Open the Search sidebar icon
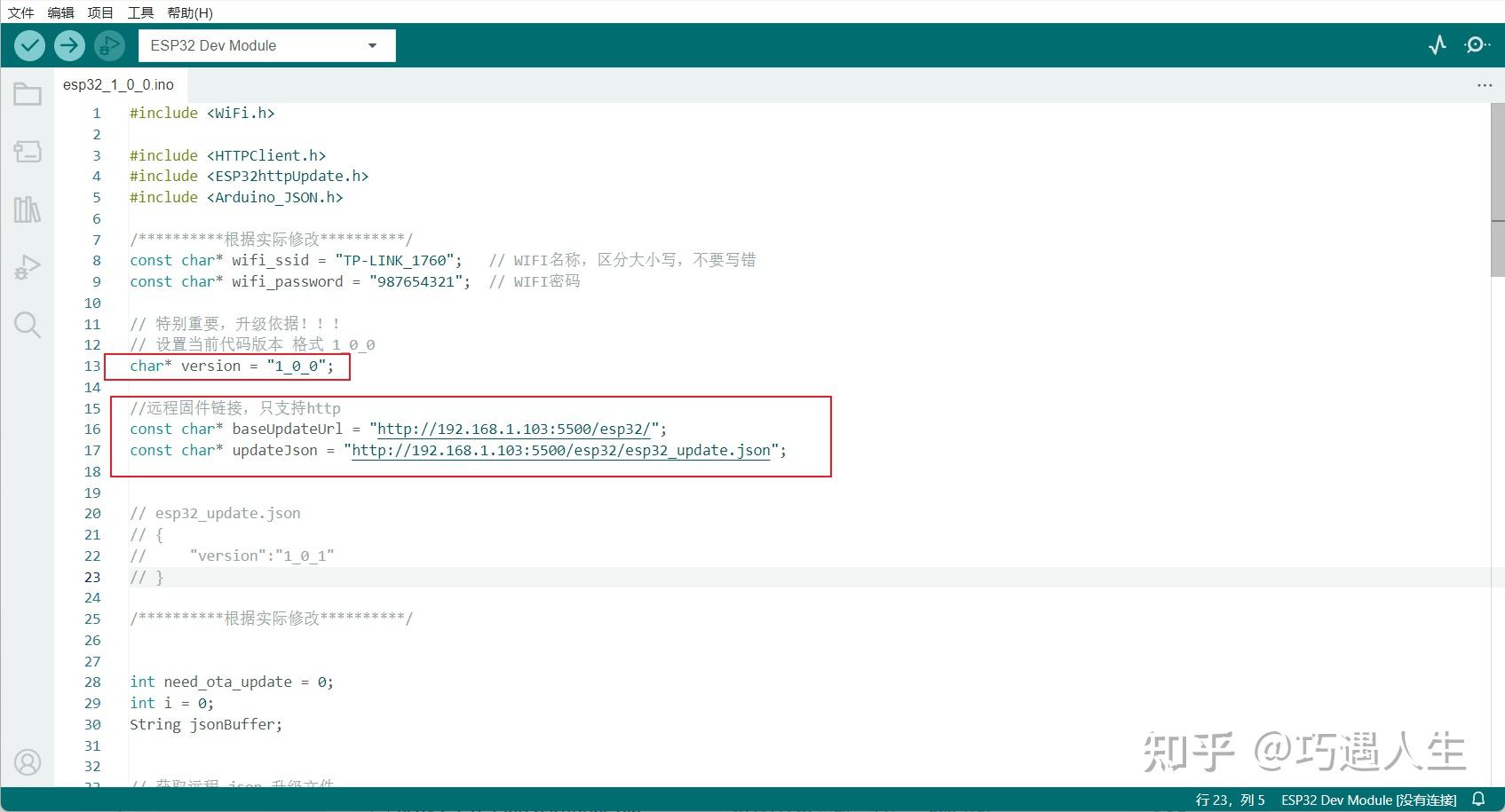The height and width of the screenshot is (812, 1505). pyautogui.click(x=28, y=325)
